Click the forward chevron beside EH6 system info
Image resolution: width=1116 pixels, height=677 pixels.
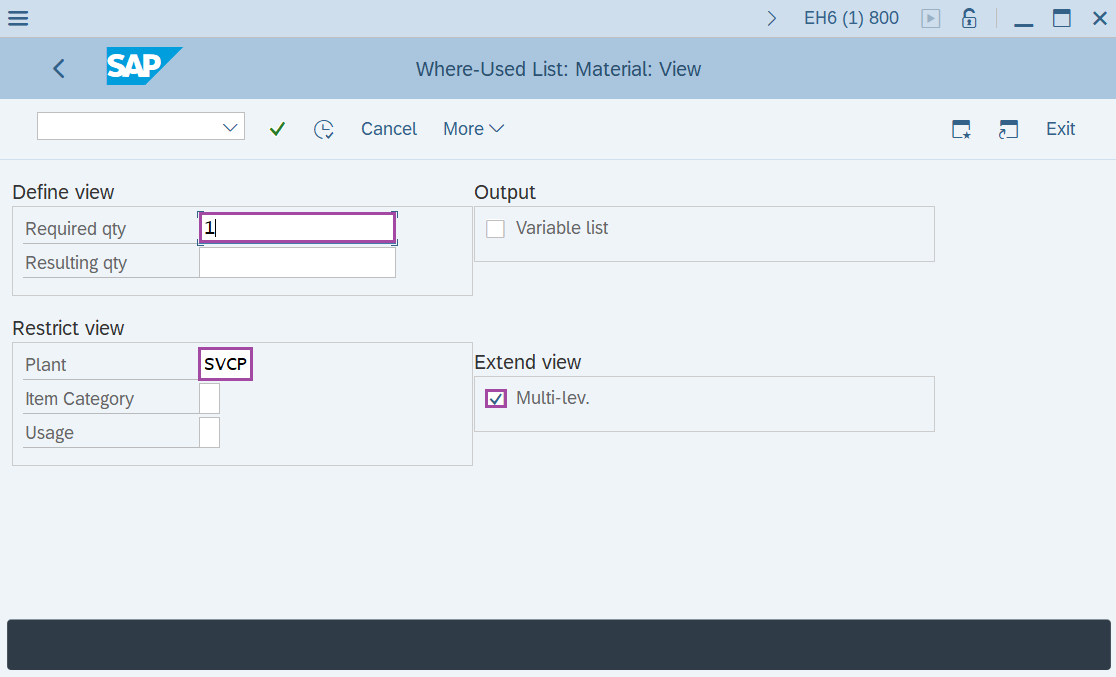point(771,17)
